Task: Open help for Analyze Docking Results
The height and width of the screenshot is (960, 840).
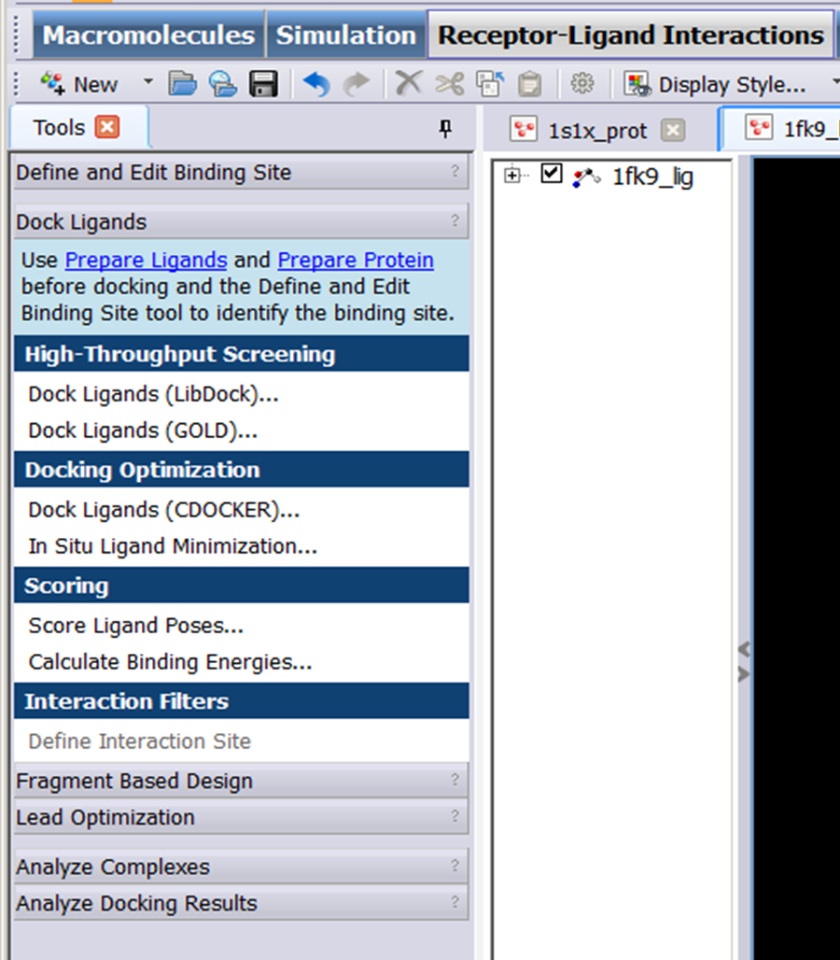Action: pos(455,902)
